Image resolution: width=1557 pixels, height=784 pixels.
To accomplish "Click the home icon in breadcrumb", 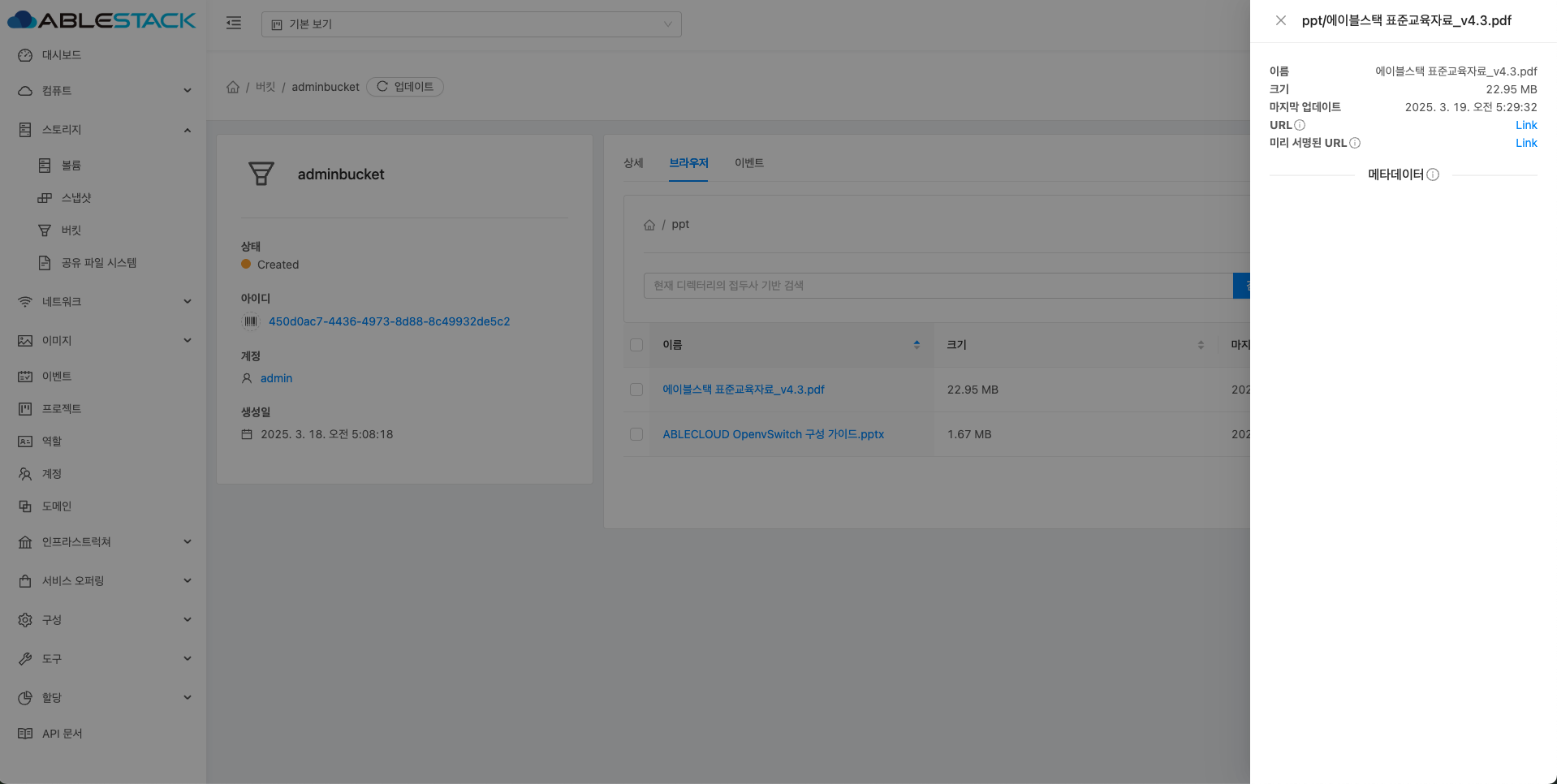I will (233, 87).
